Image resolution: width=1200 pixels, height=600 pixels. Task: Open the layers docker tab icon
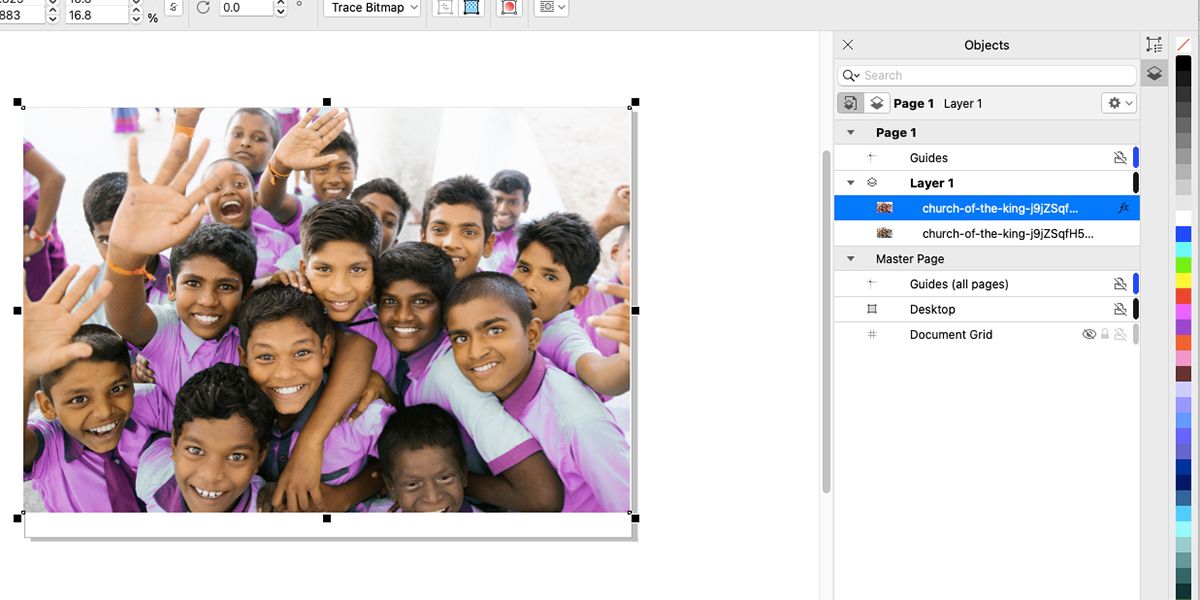tap(1154, 74)
